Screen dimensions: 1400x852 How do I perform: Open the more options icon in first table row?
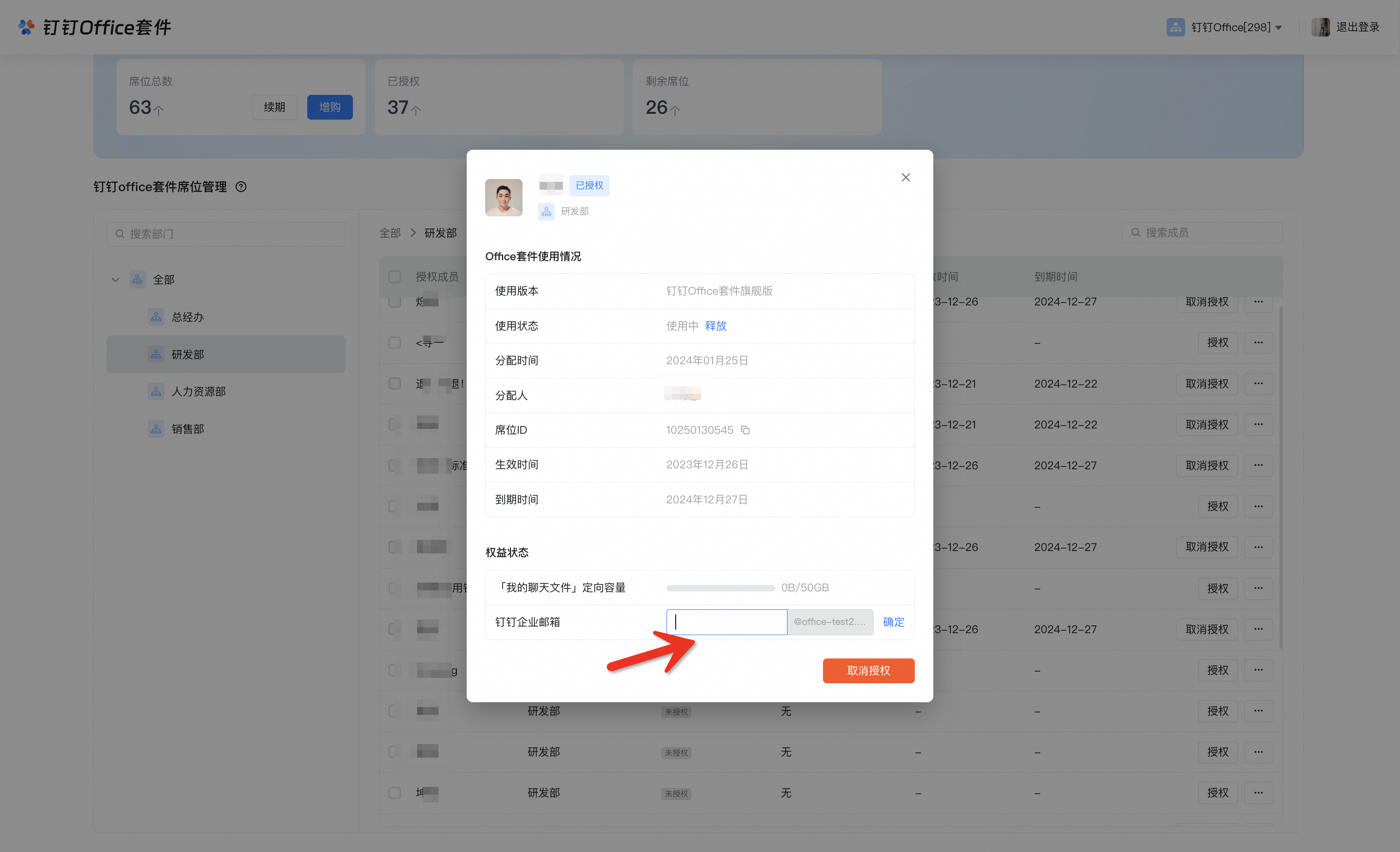tap(1258, 302)
